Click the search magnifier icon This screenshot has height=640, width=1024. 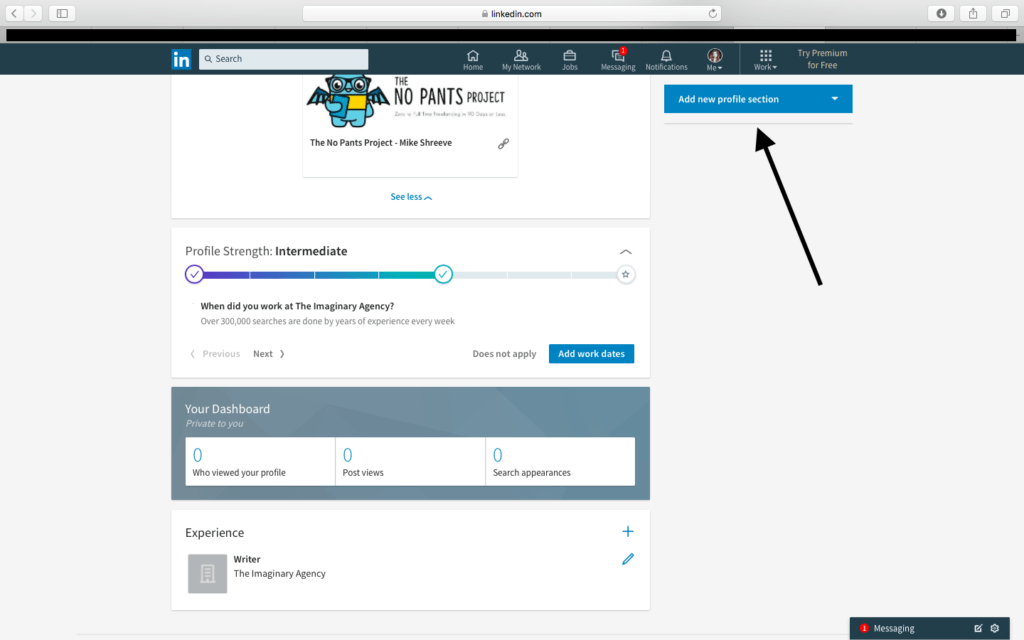(208, 59)
